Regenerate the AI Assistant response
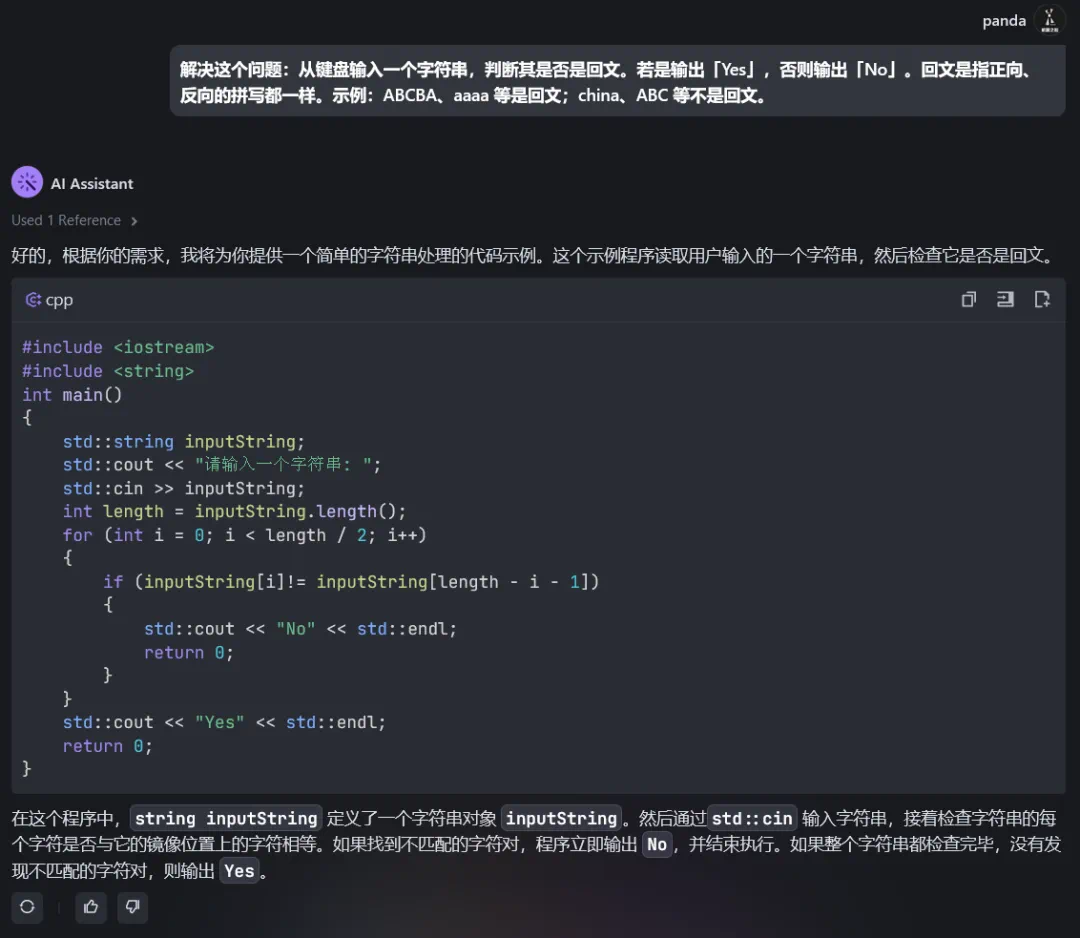Image resolution: width=1080 pixels, height=938 pixels. point(27,907)
